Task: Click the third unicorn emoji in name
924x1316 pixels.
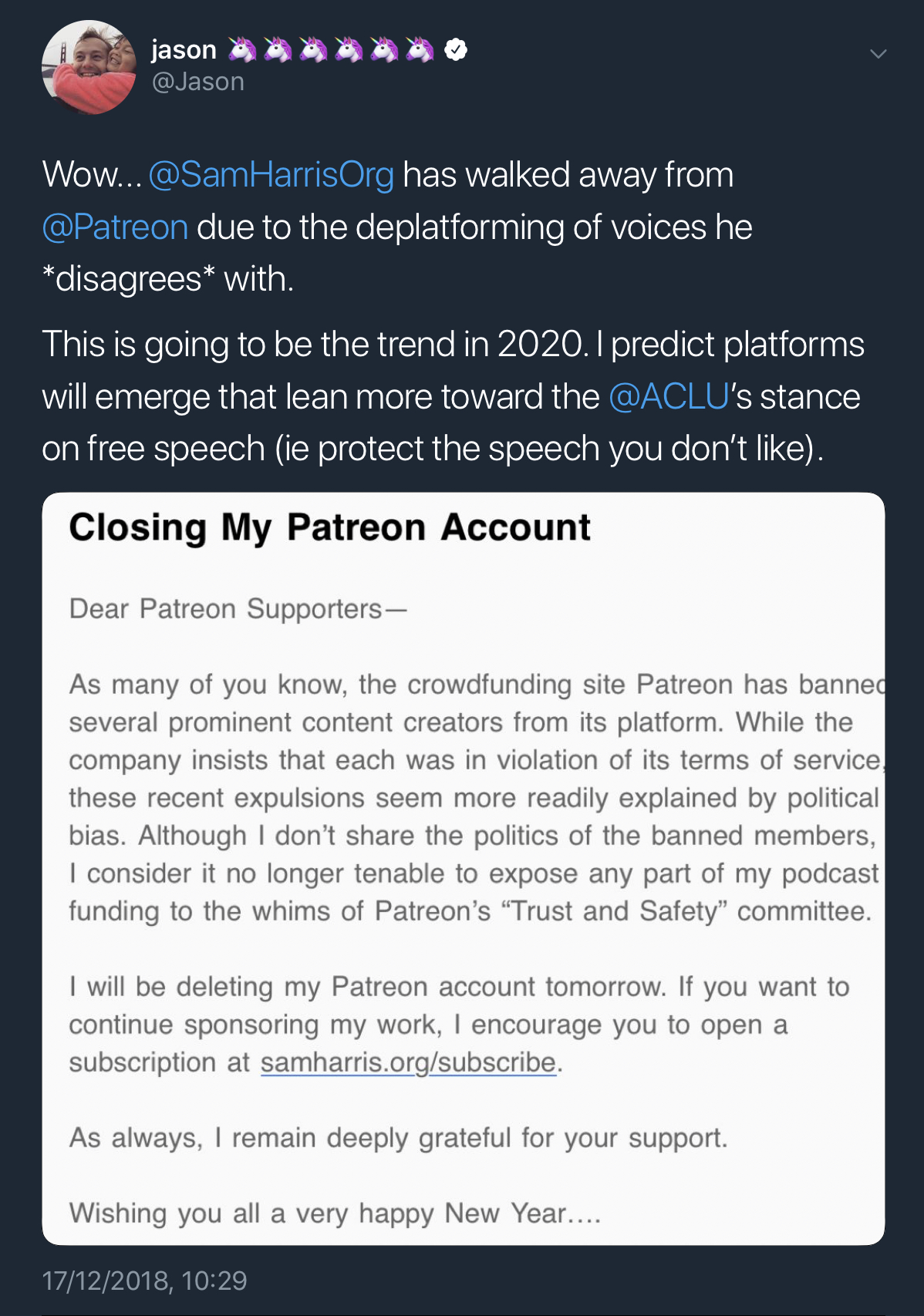Action: pyautogui.click(x=313, y=49)
